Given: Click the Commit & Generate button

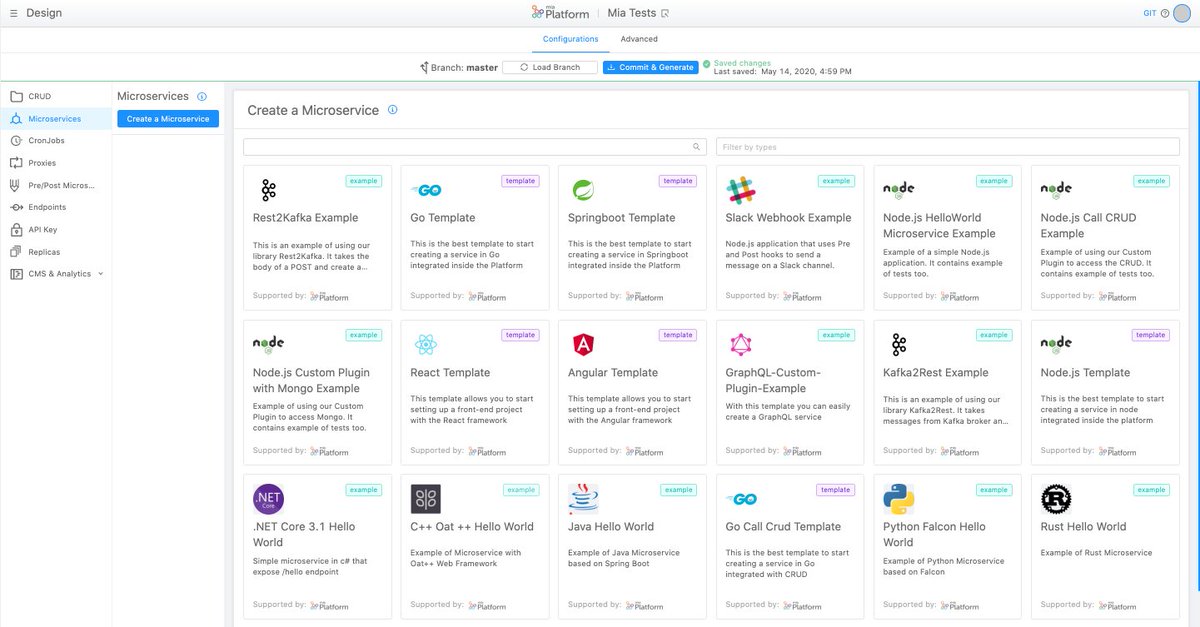Looking at the screenshot, I should click(x=650, y=67).
